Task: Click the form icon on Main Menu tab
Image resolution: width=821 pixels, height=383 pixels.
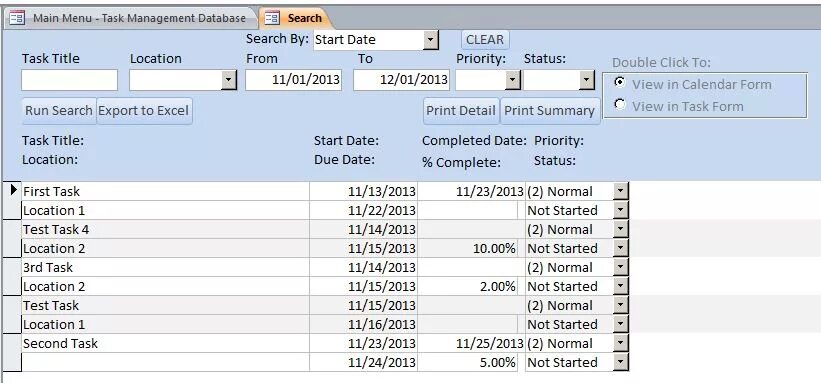Action: pyautogui.click(x=17, y=18)
